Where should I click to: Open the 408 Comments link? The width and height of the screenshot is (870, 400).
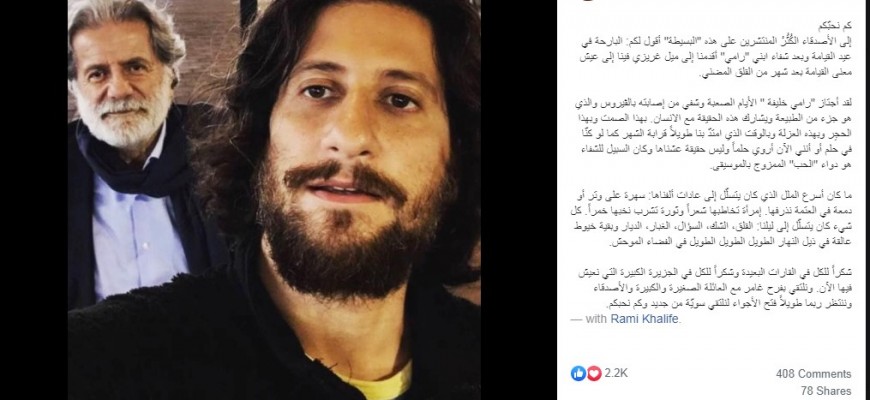(x=813, y=374)
